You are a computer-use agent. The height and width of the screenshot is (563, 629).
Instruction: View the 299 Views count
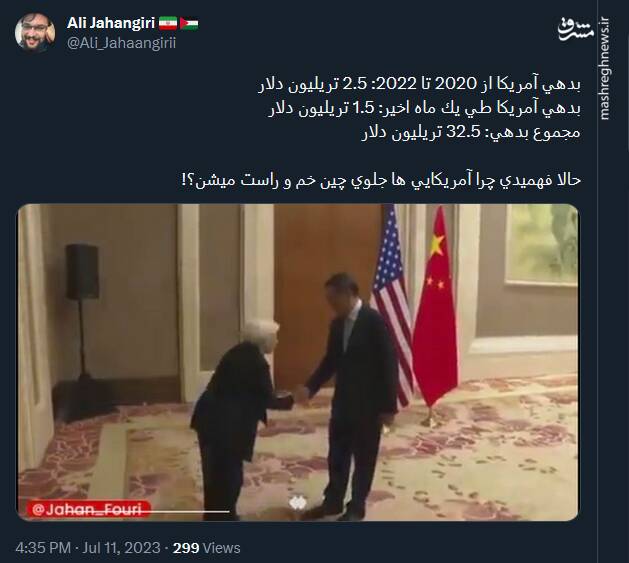click(207, 548)
